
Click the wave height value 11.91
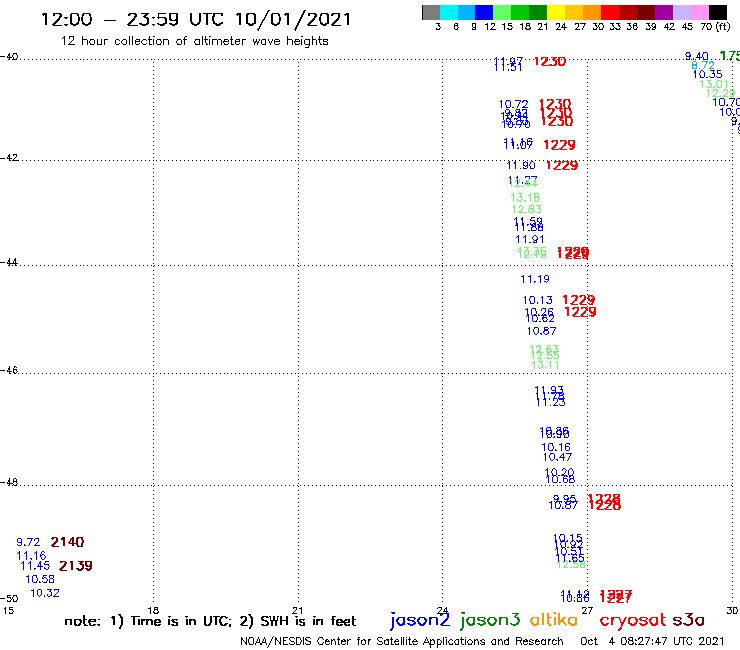click(530, 239)
